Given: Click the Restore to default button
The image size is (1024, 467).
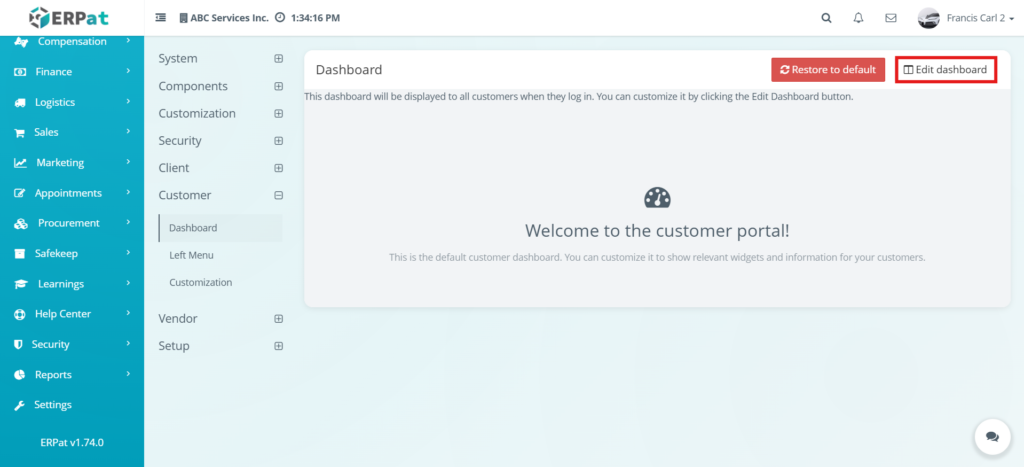Looking at the screenshot, I should click(x=827, y=70).
